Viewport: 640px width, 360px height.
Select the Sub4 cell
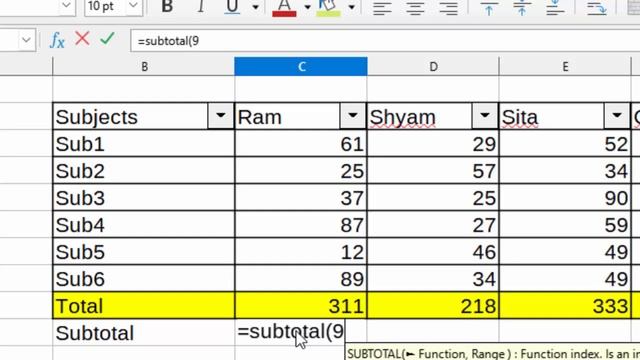point(144,224)
